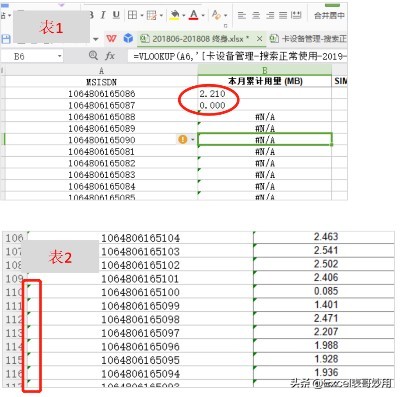The image size is (400, 397).
Task: Select cell 1064806165104 in table 2
Action: coord(140,238)
